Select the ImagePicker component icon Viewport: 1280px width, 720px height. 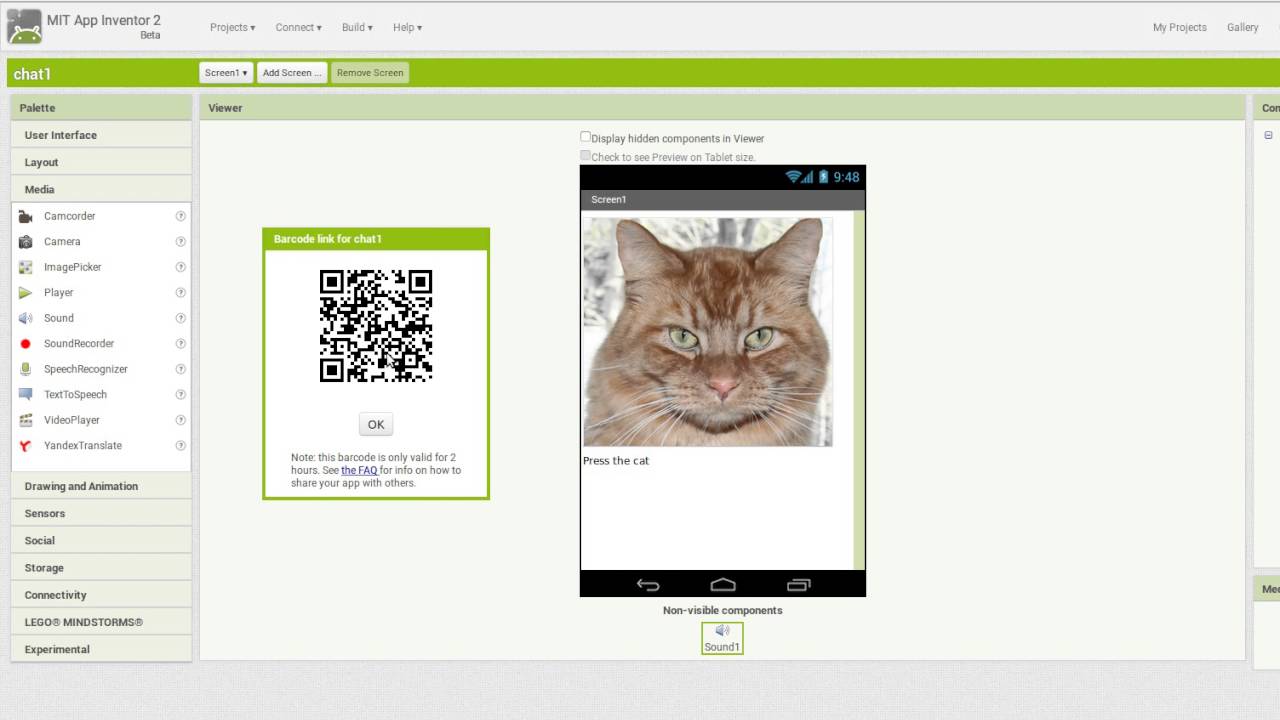[25, 267]
